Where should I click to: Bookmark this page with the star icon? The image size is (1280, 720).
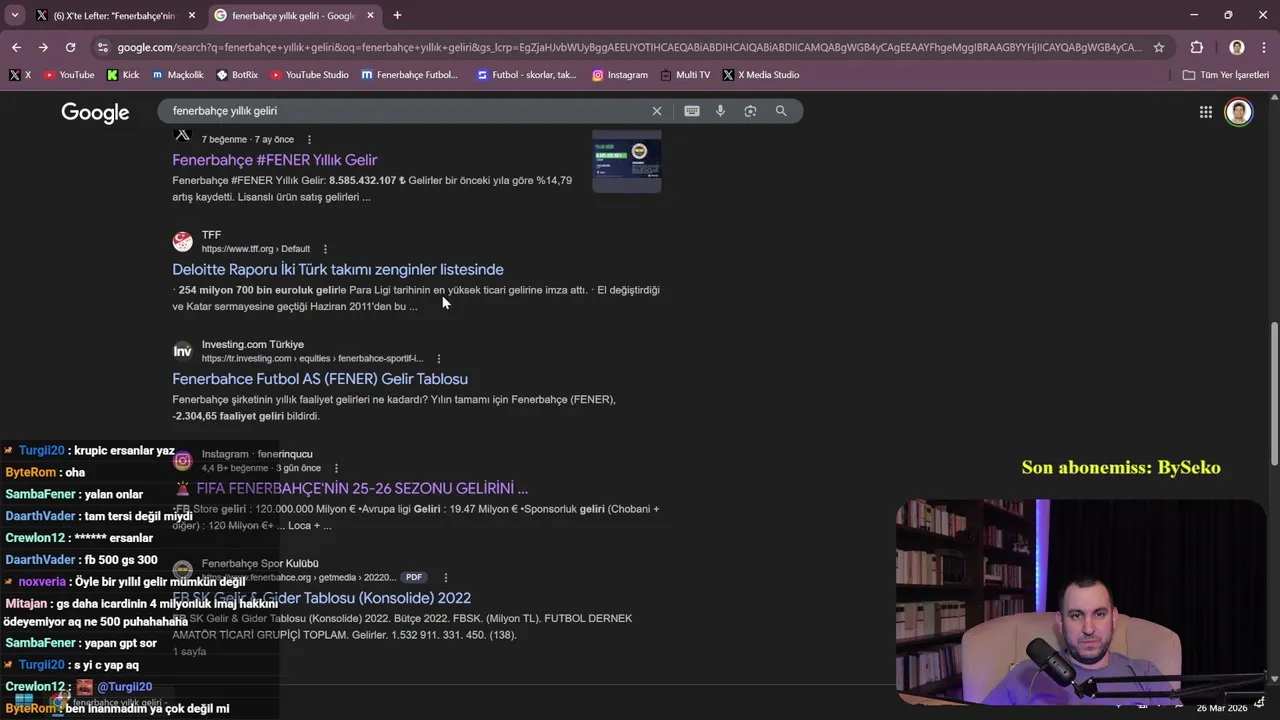(1159, 47)
